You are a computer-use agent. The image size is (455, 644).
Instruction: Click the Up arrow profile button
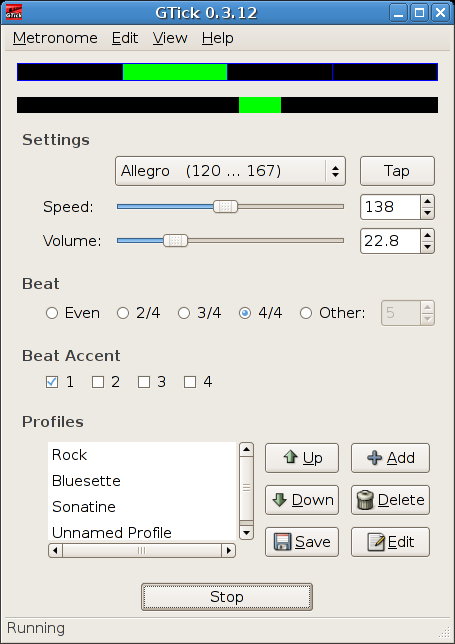302,458
